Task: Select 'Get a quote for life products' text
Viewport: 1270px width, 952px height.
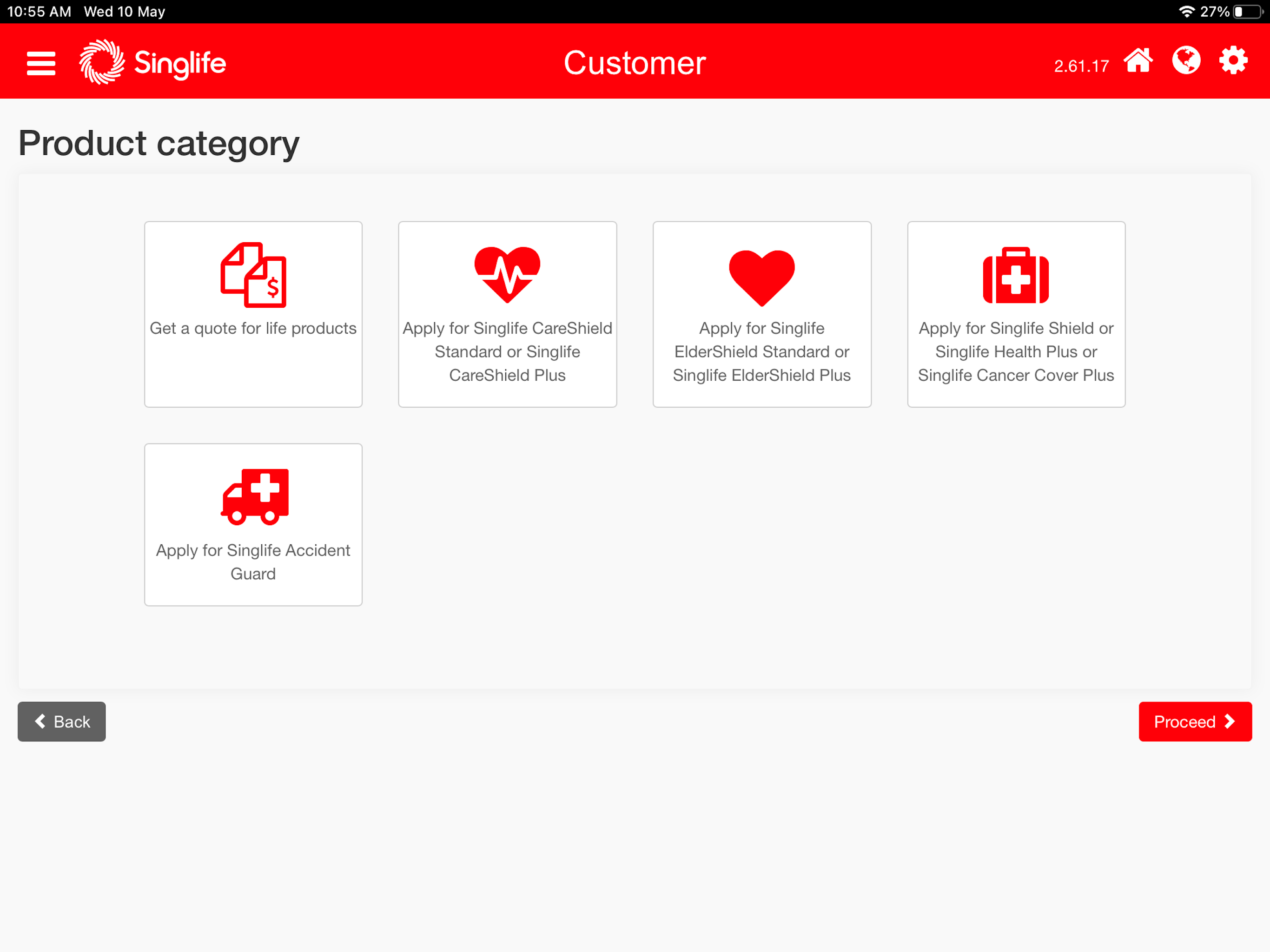Action: coord(253,329)
